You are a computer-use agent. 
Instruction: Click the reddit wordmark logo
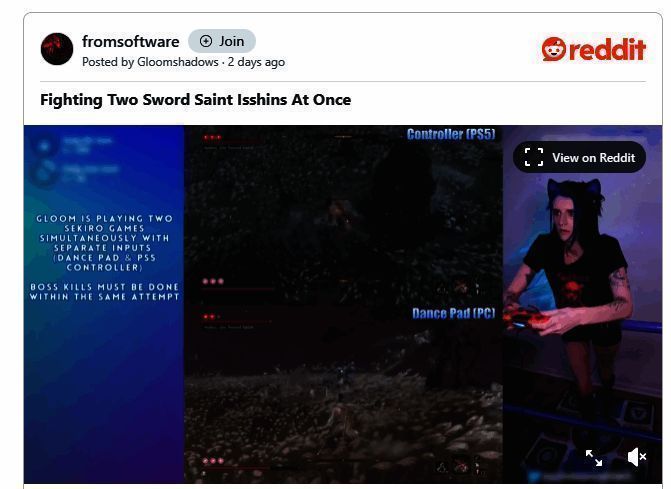coord(608,50)
